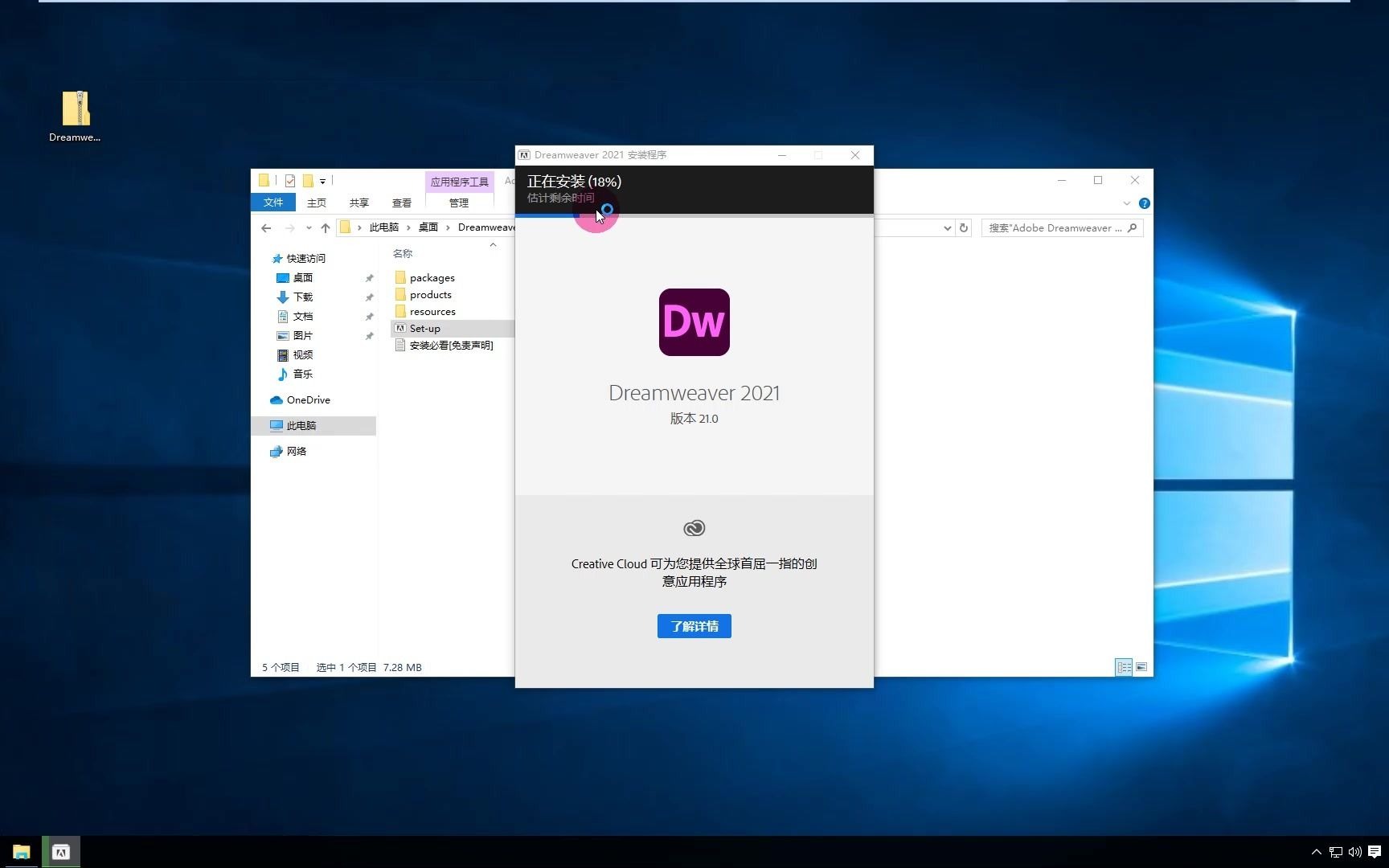Click the search magnifier icon

coord(1133,228)
